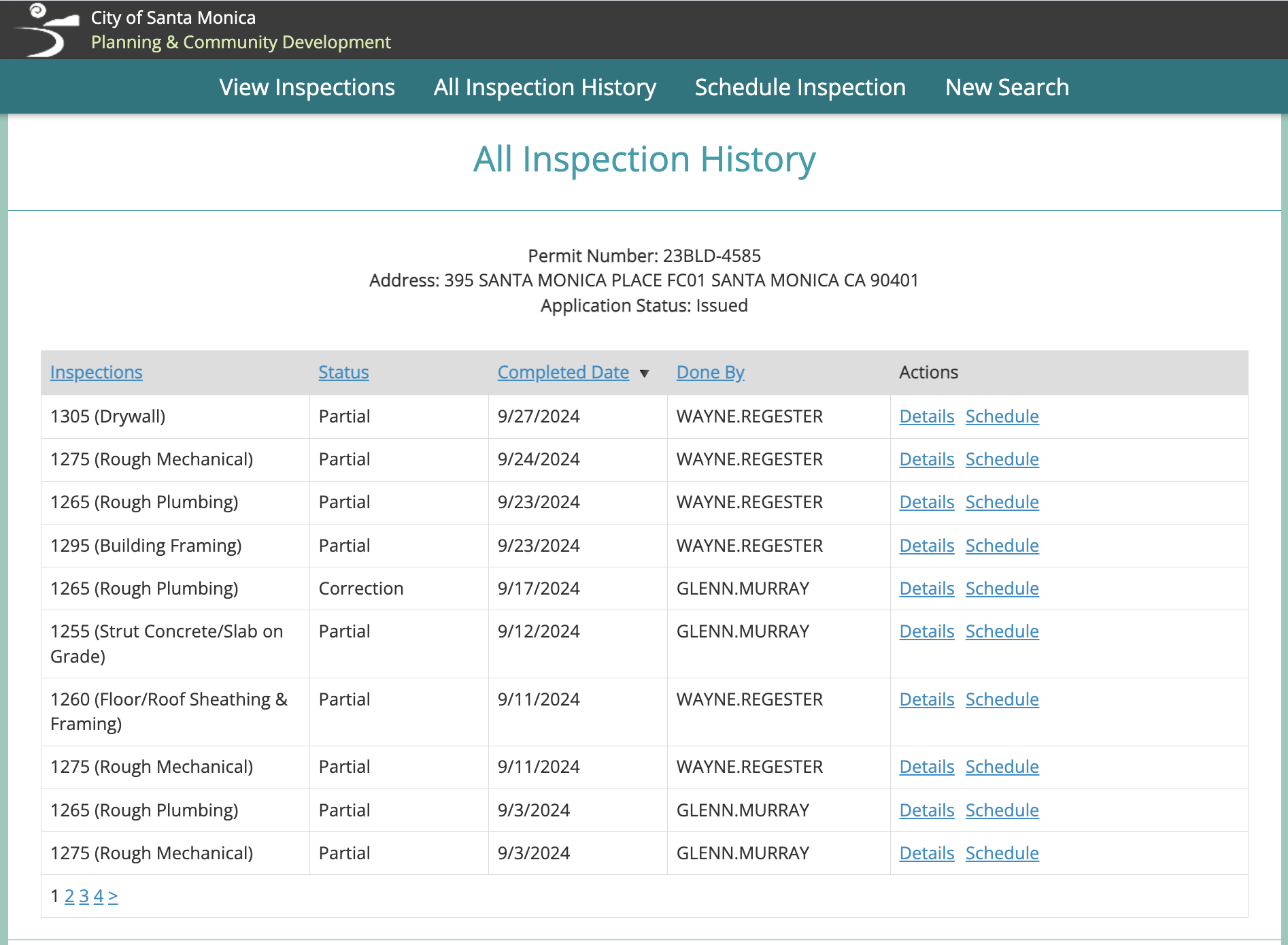Sort by Completed Date header

pyautogui.click(x=563, y=372)
